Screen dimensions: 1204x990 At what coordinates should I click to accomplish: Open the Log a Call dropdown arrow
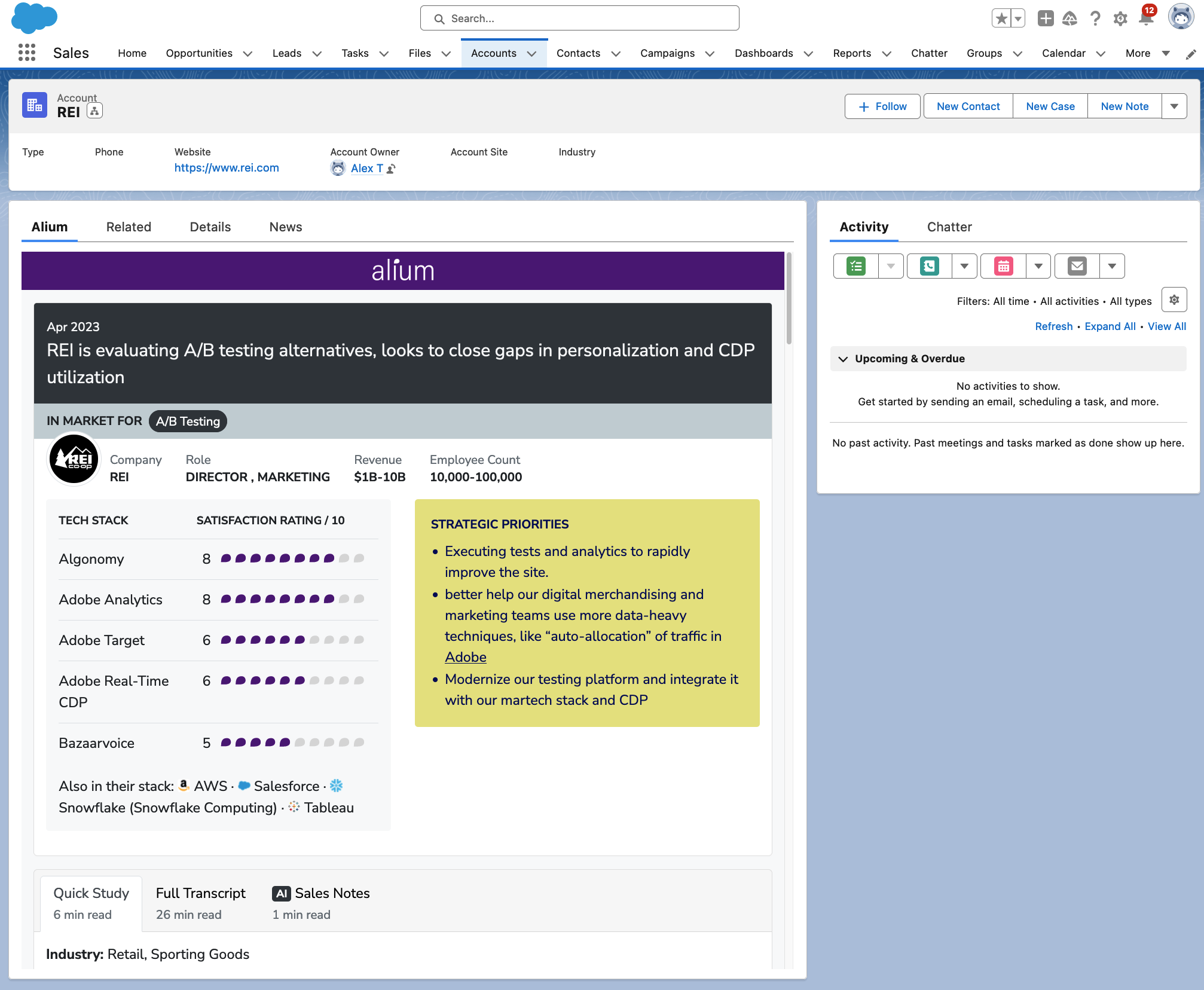pyautogui.click(x=964, y=266)
